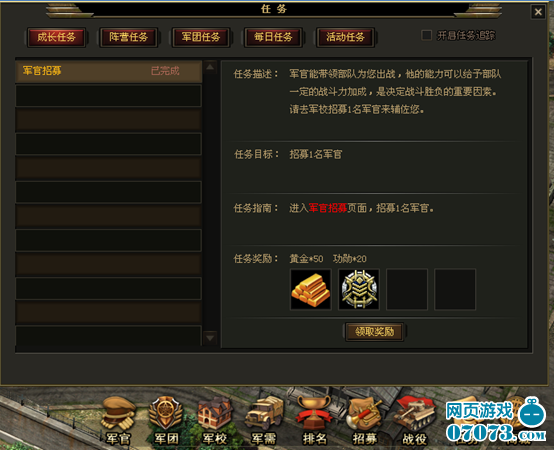Click the task list scroll up arrow
Screen dimensions: 554x450
point(210,67)
